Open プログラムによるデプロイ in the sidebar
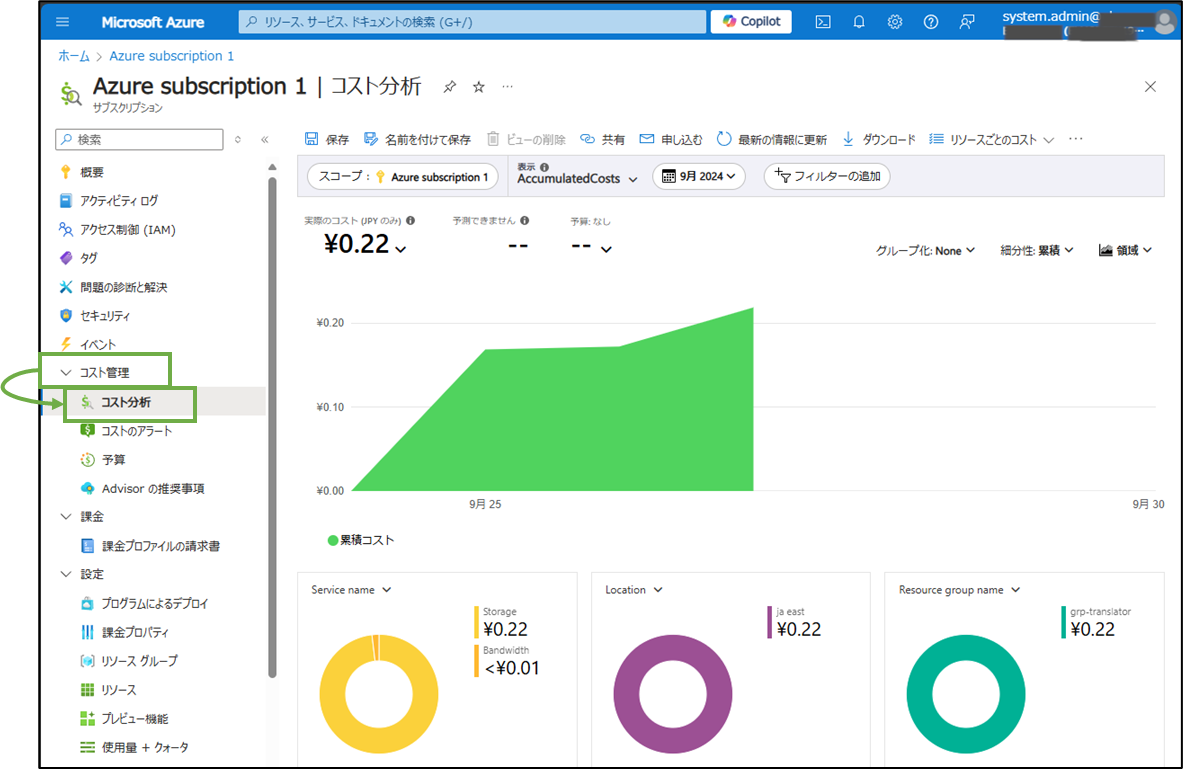The image size is (1183, 769). (155, 603)
